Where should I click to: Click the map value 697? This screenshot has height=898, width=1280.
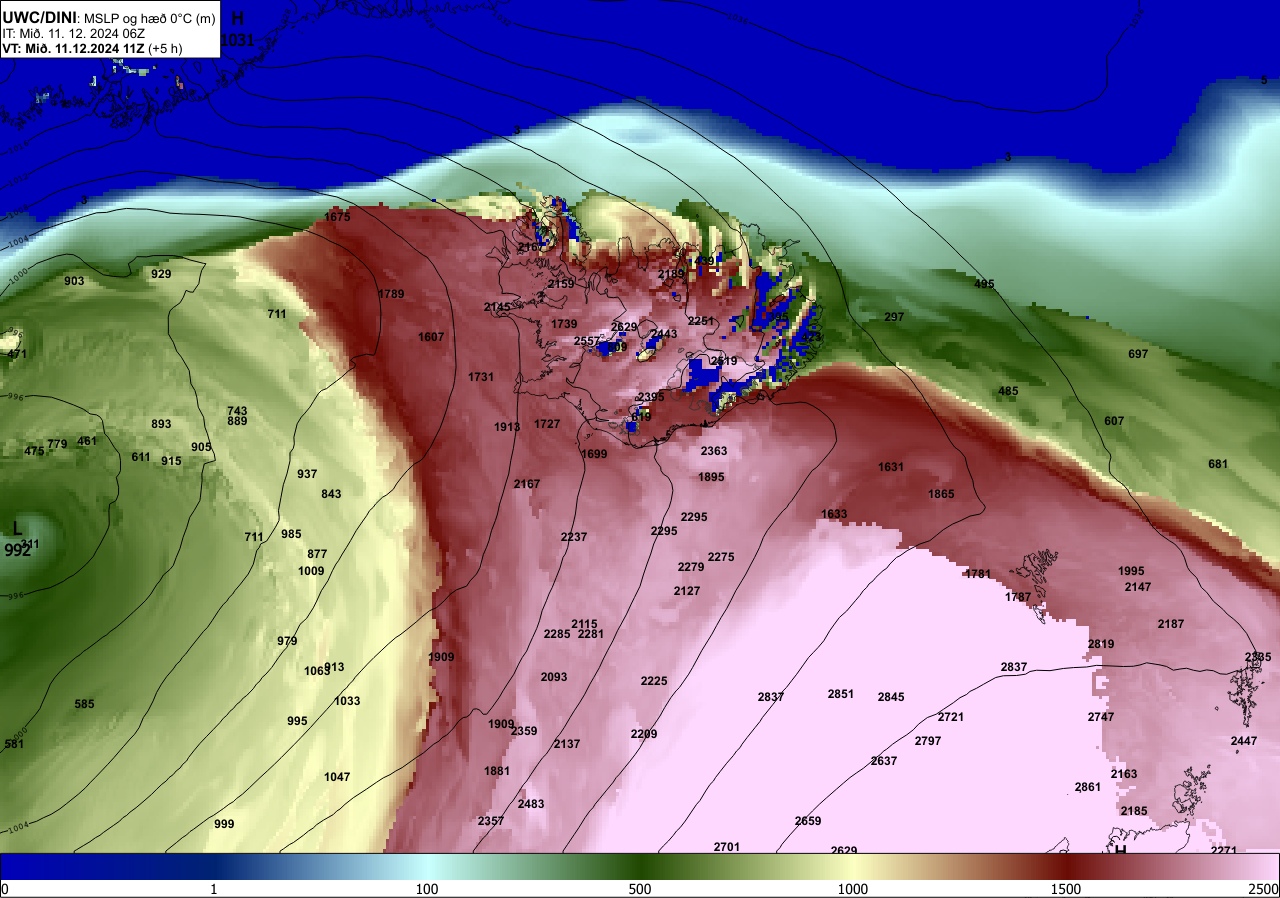pos(1138,354)
